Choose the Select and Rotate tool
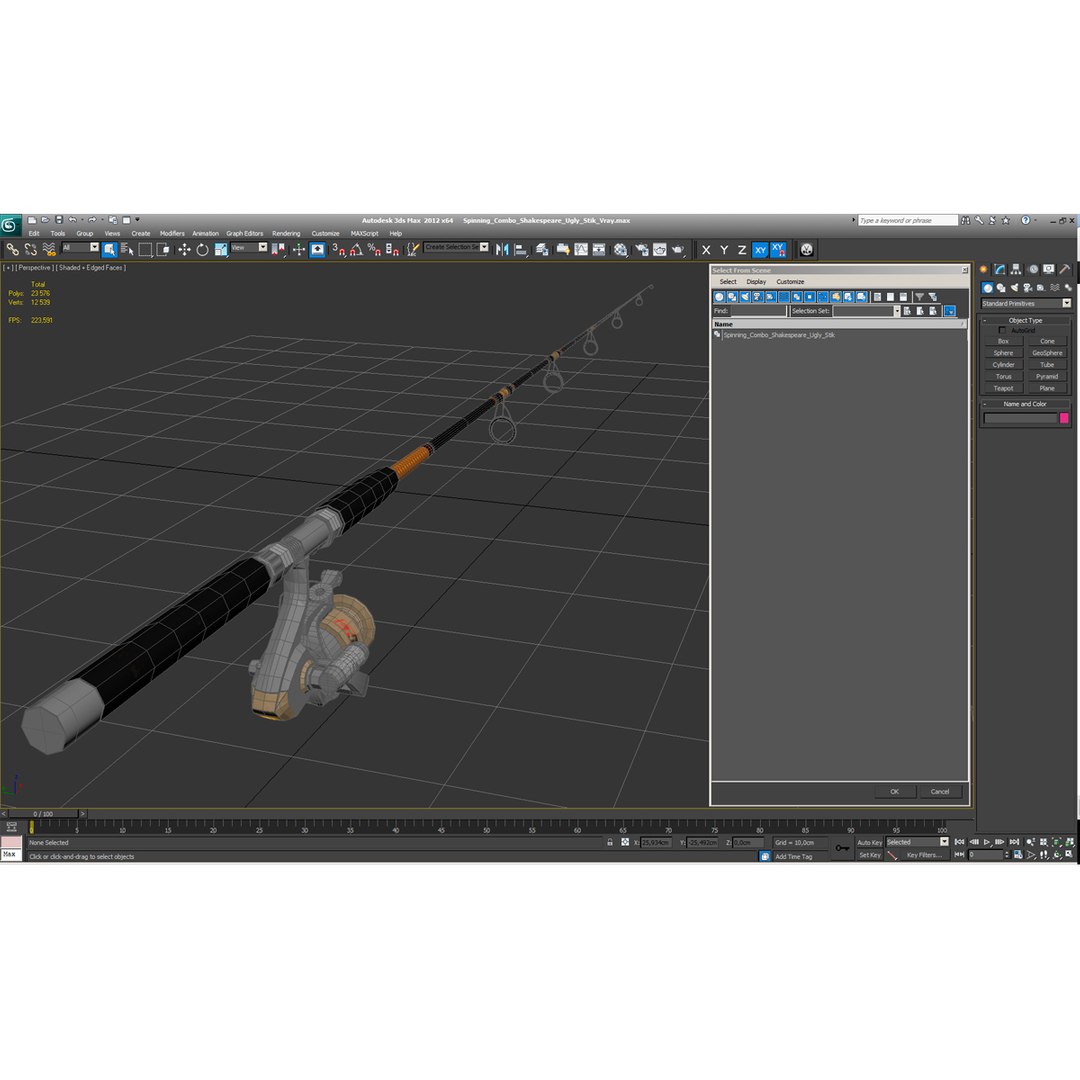The height and width of the screenshot is (1080, 1080). [202, 249]
